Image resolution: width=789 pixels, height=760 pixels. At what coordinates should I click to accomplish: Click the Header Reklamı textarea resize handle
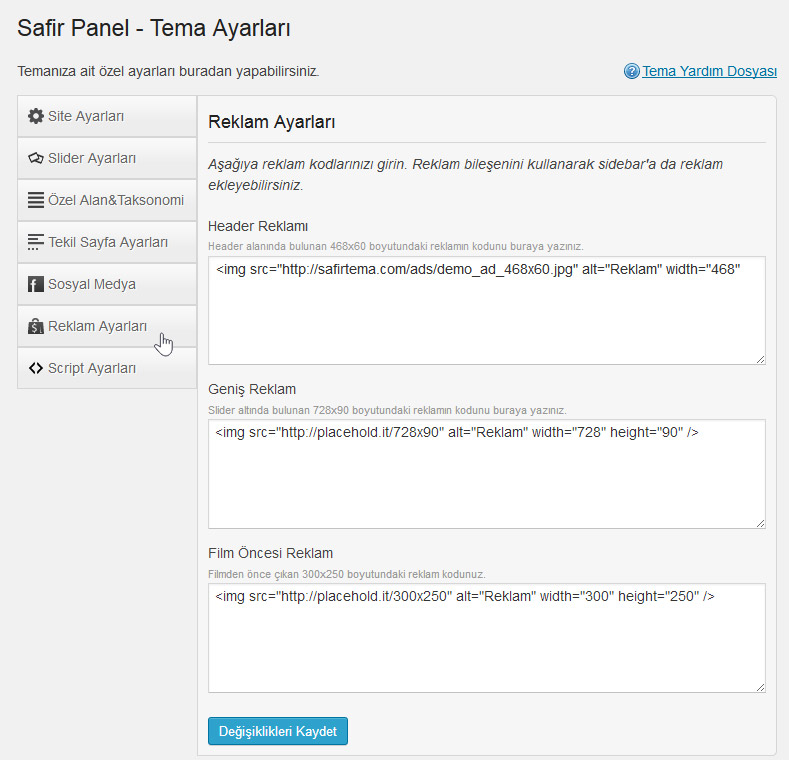(760, 359)
